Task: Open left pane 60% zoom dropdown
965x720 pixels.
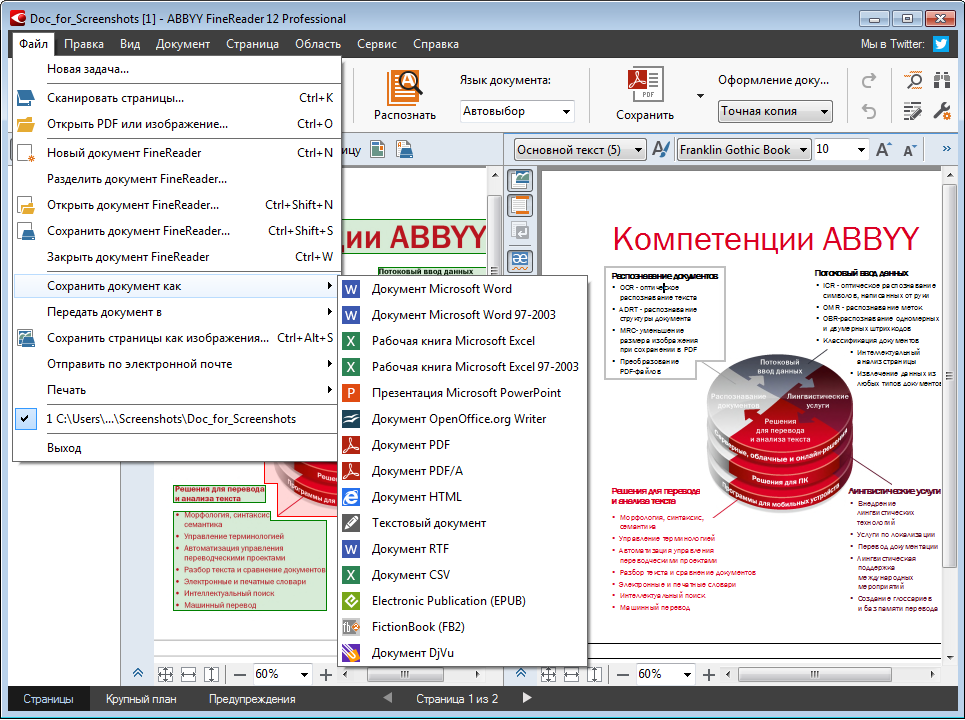Action: [x=304, y=674]
